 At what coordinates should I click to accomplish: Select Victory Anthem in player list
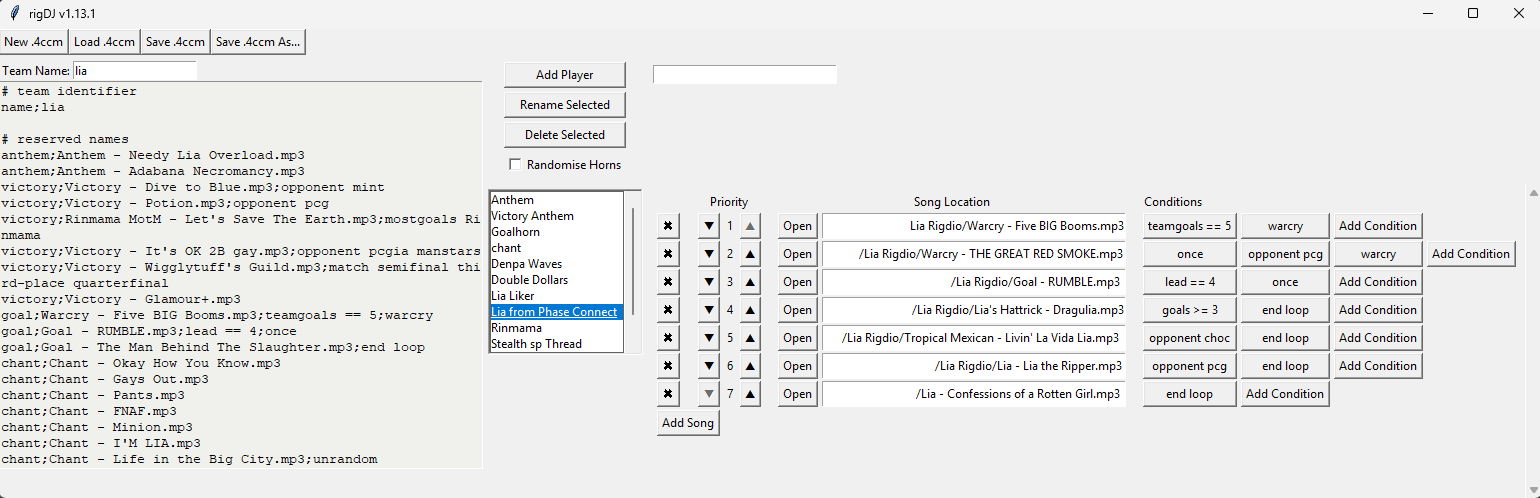[x=556, y=216]
